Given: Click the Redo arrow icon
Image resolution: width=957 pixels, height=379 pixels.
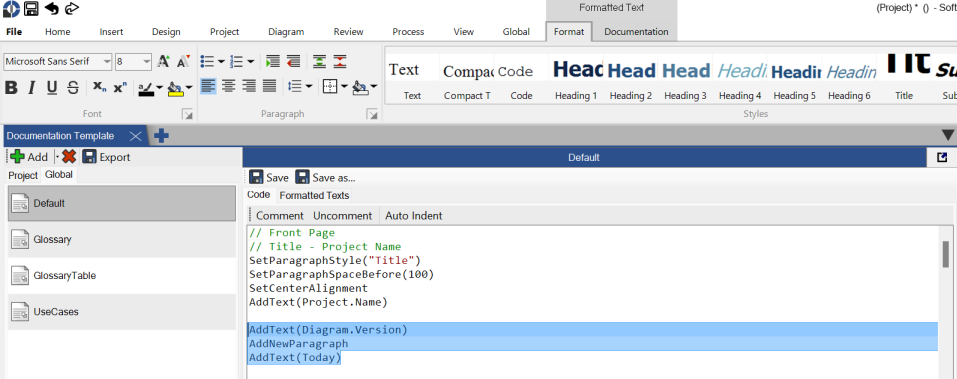Looking at the screenshot, I should [71, 8].
